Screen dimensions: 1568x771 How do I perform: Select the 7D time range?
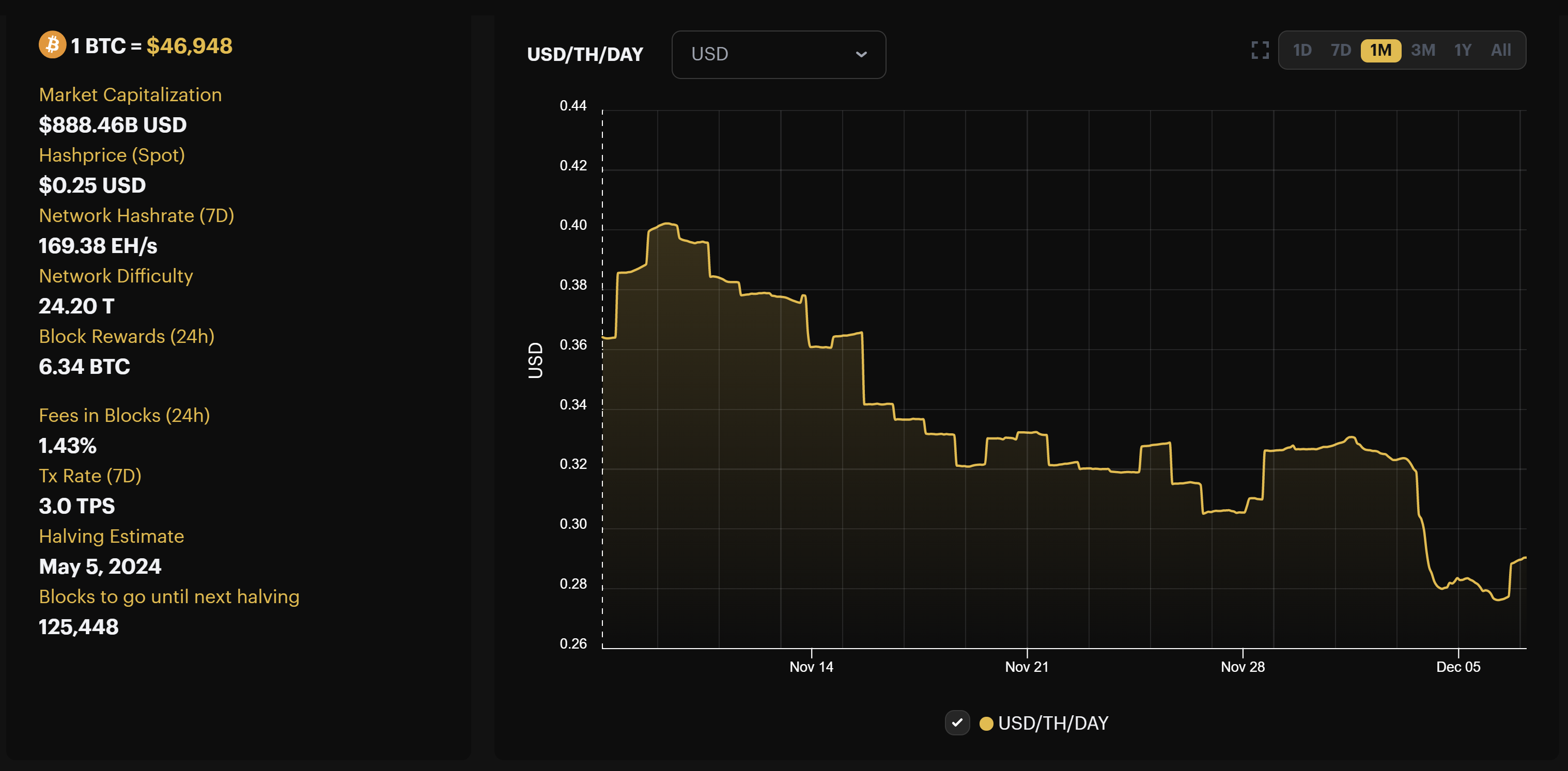pyautogui.click(x=1342, y=51)
